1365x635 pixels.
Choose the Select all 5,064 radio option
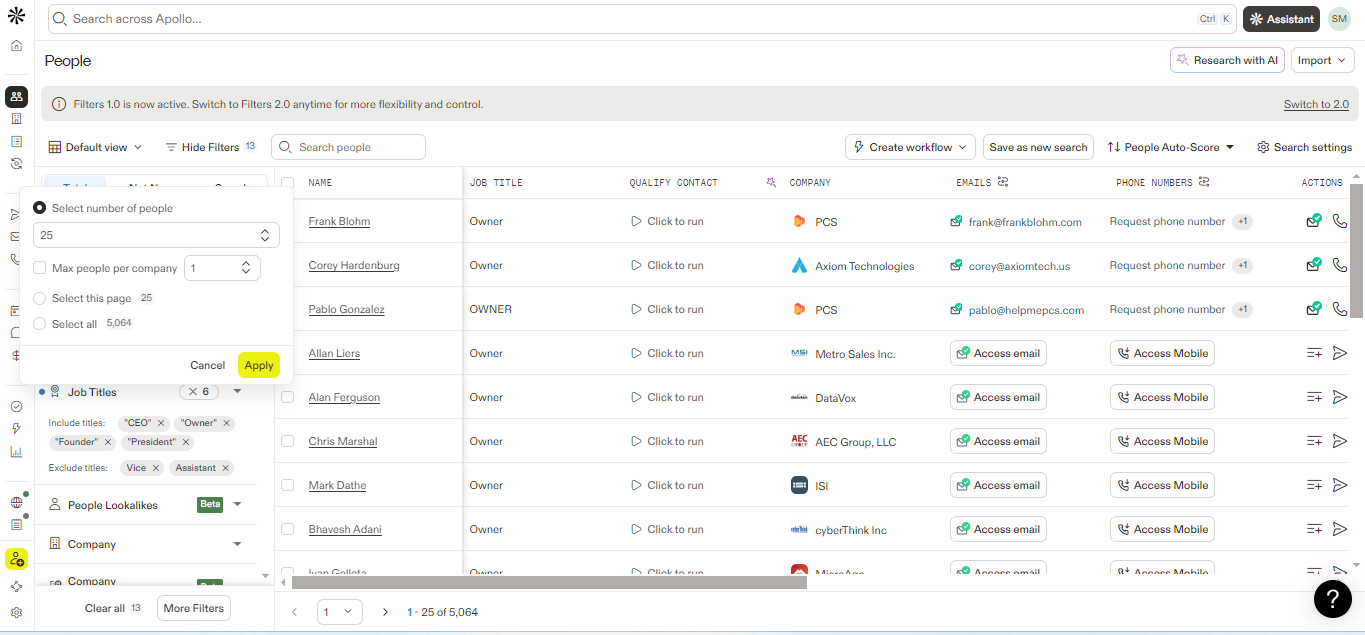40,324
